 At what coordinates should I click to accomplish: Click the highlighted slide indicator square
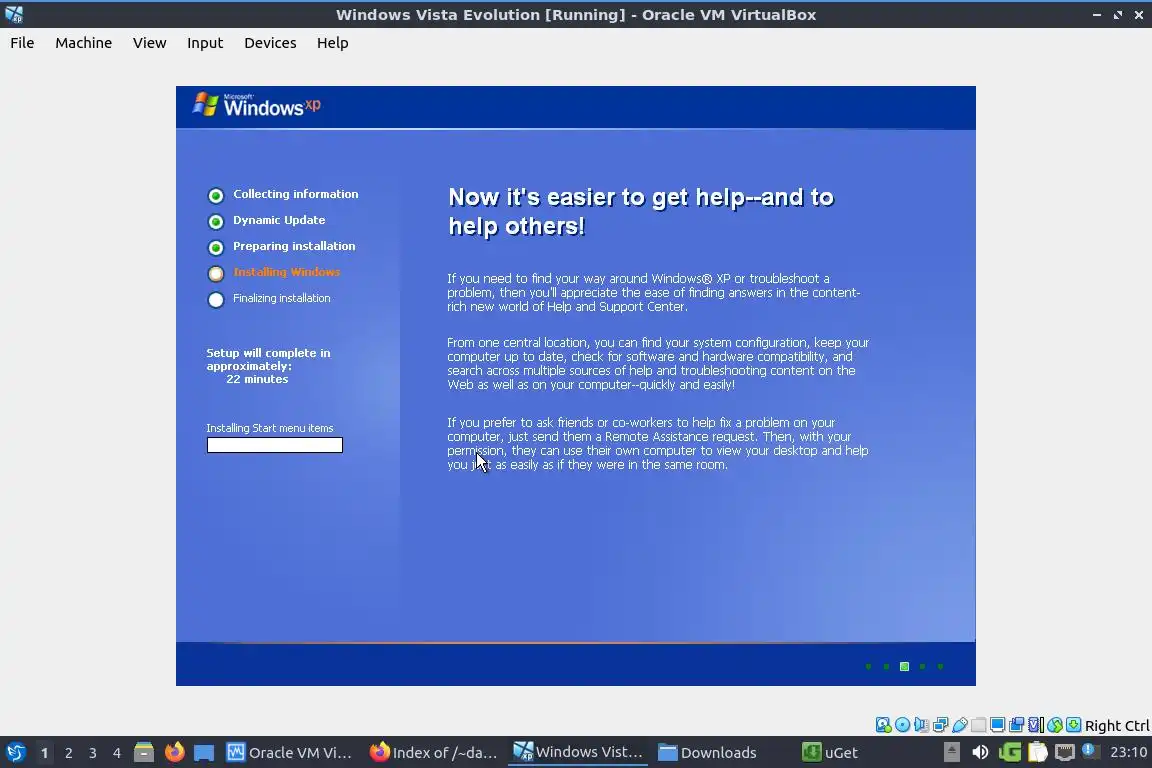[904, 667]
